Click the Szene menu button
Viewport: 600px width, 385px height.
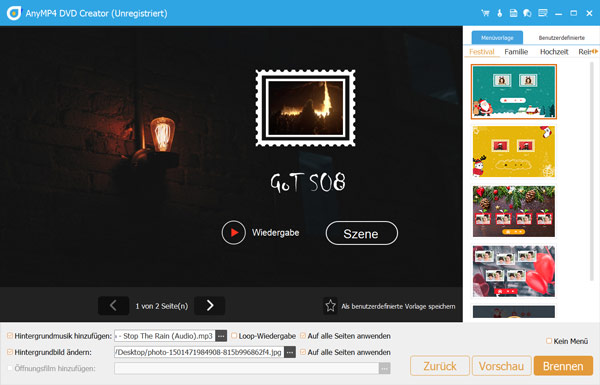pos(361,233)
